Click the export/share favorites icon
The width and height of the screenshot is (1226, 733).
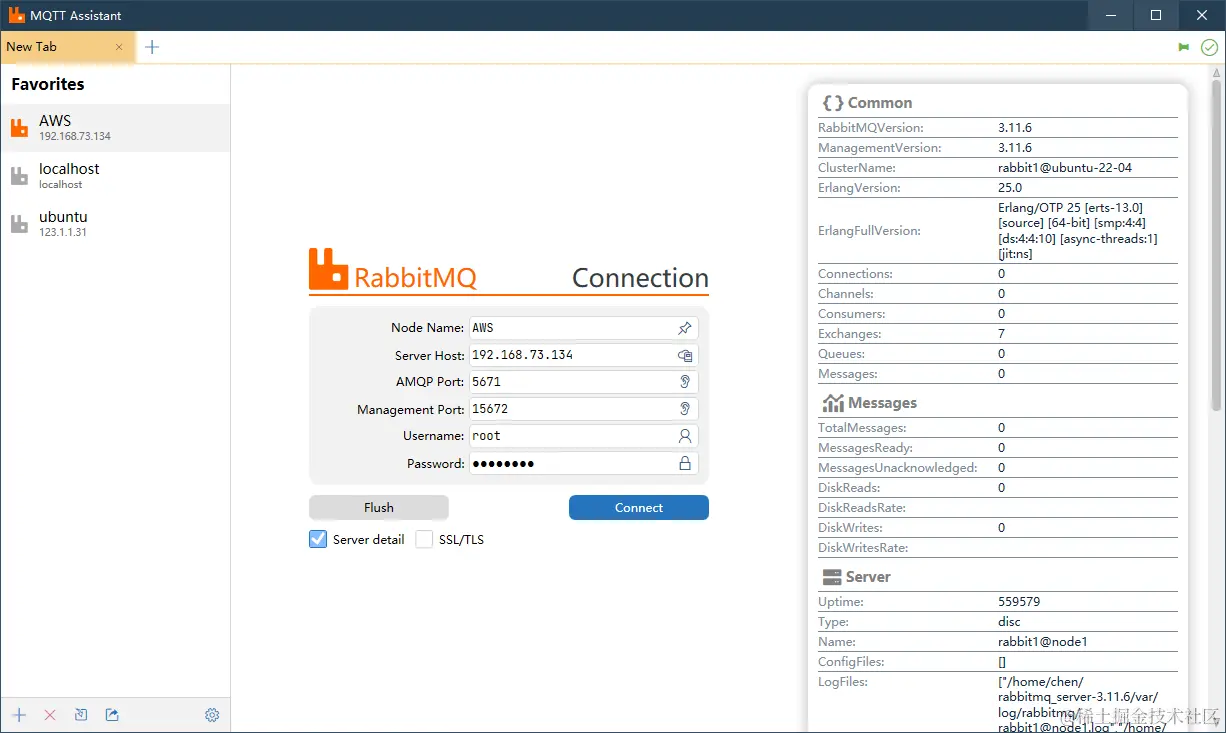point(112,715)
